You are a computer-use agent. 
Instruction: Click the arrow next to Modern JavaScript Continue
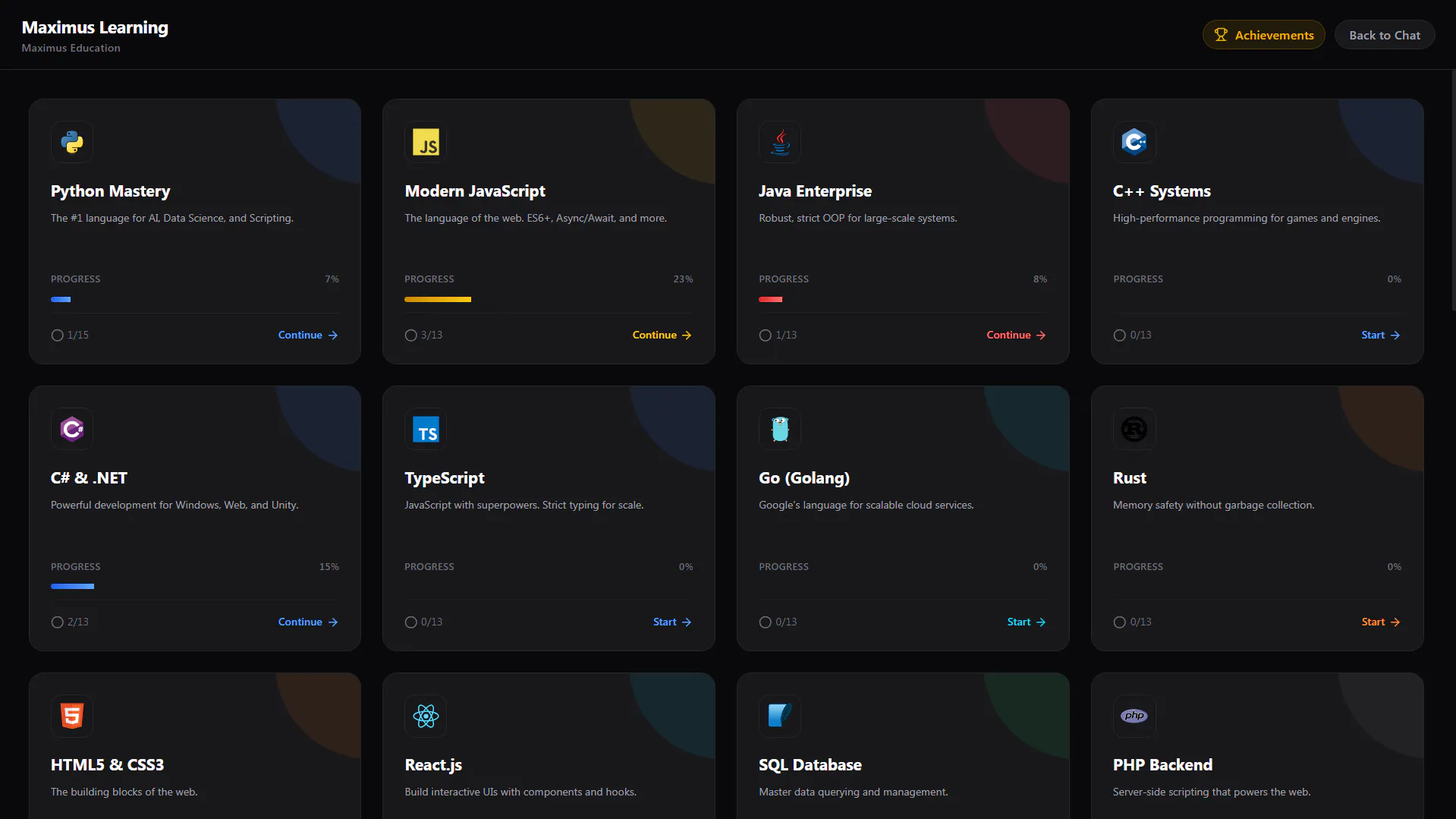pyautogui.click(x=687, y=335)
